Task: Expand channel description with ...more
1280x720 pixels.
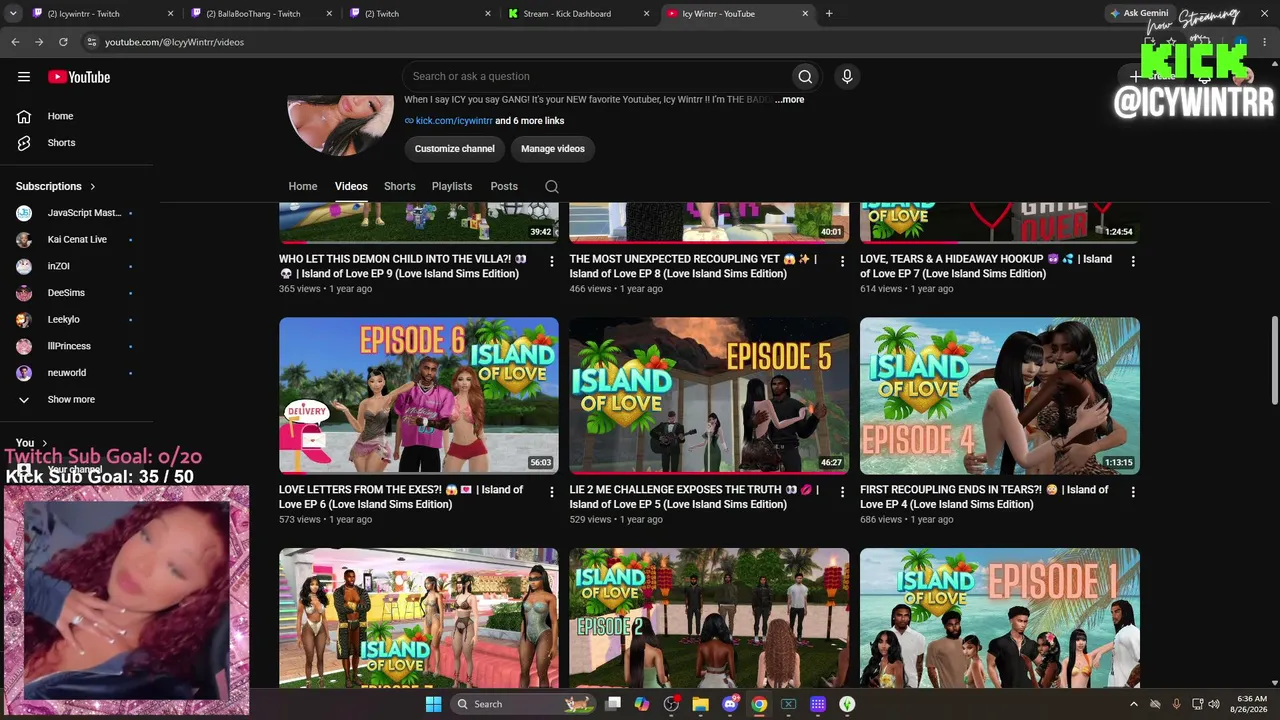Action: (x=789, y=100)
